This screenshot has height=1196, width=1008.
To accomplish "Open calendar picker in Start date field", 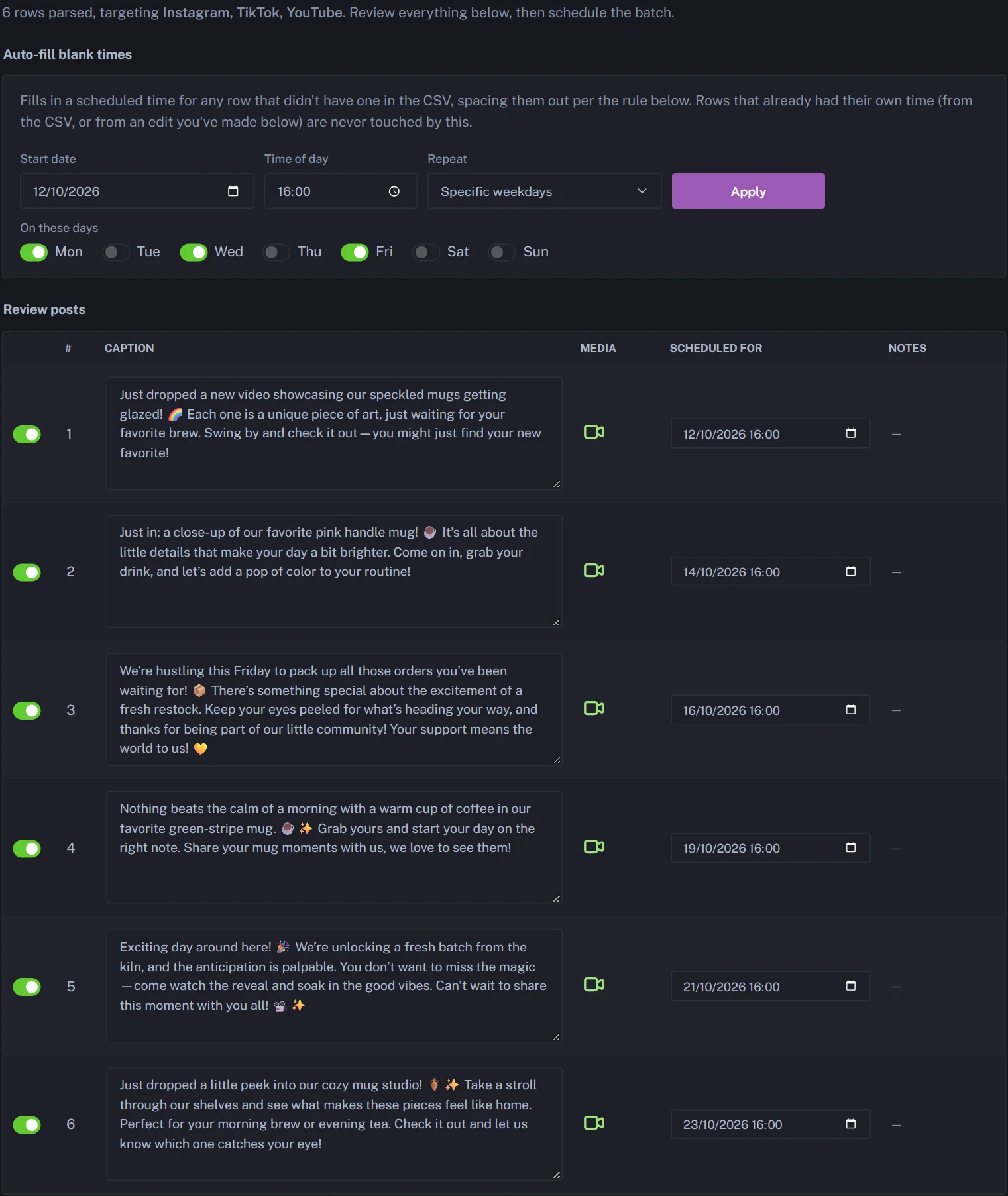I will (233, 191).
